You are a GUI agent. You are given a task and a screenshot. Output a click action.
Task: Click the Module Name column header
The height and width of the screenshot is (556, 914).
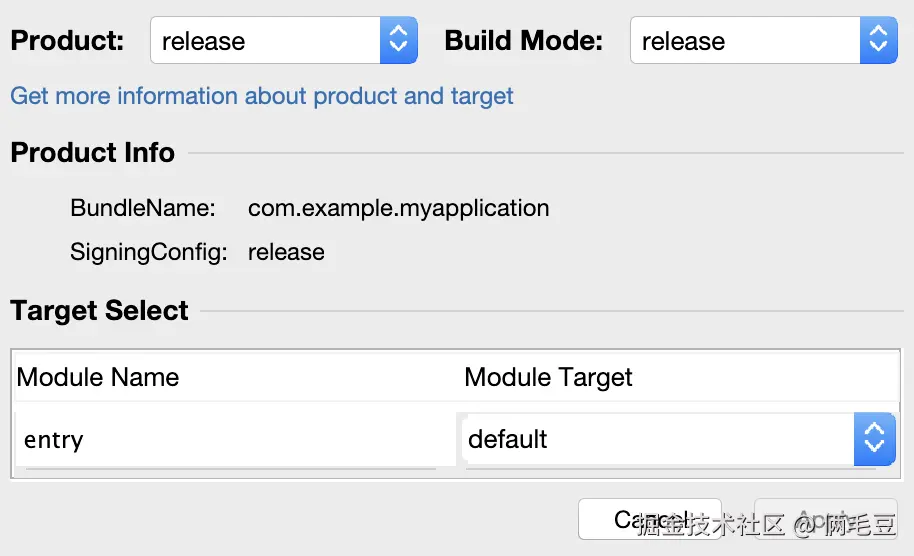point(98,377)
